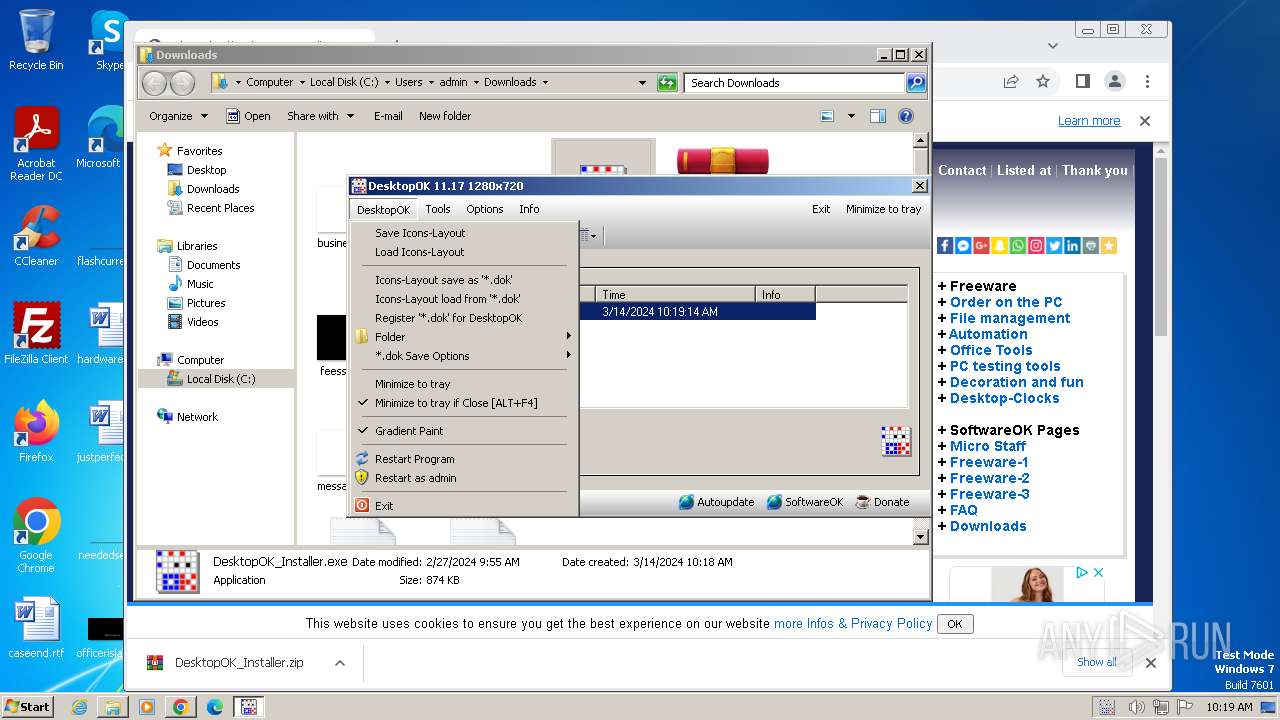Open the Options menu in DesktopOK

click(485, 209)
